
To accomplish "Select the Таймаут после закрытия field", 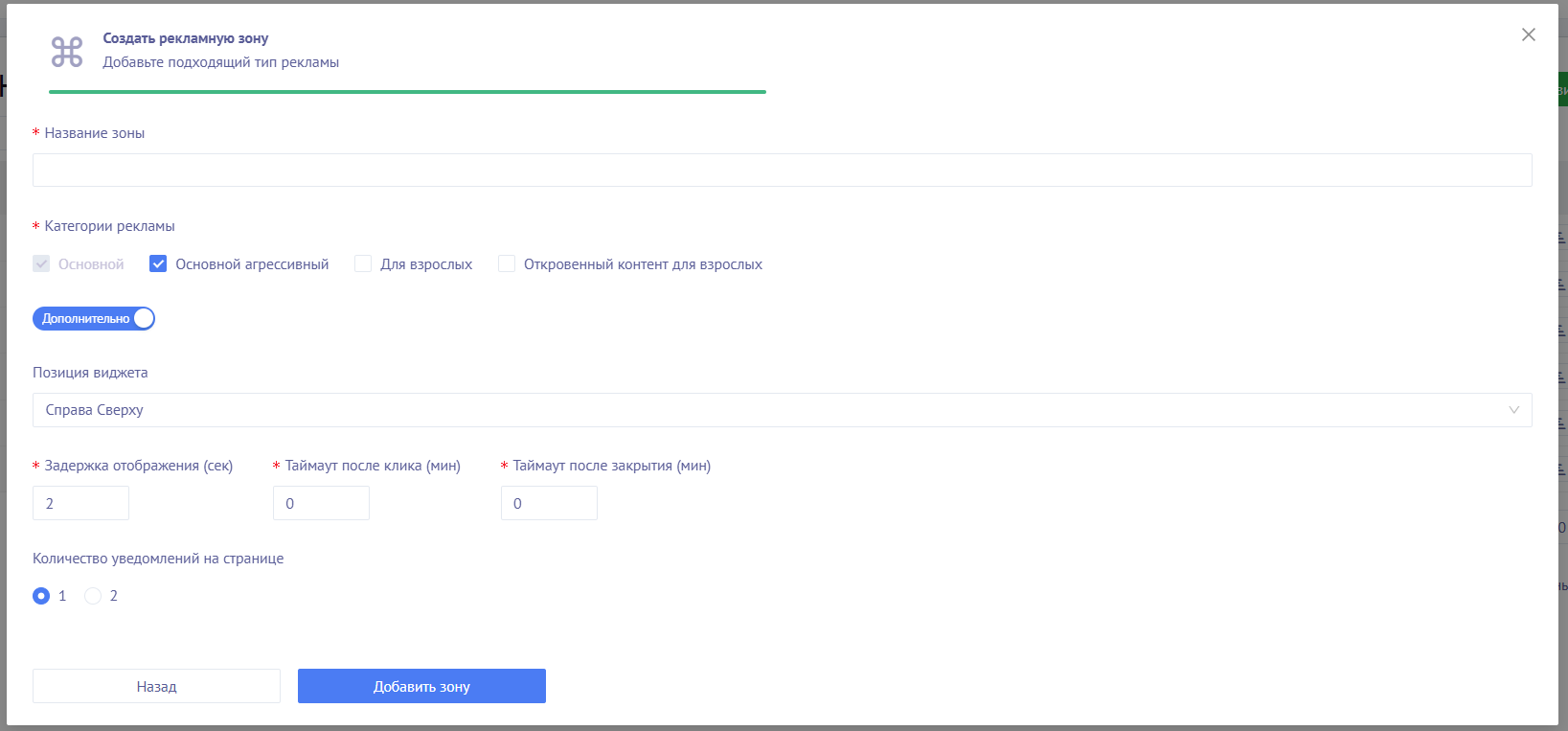I will [549, 503].
